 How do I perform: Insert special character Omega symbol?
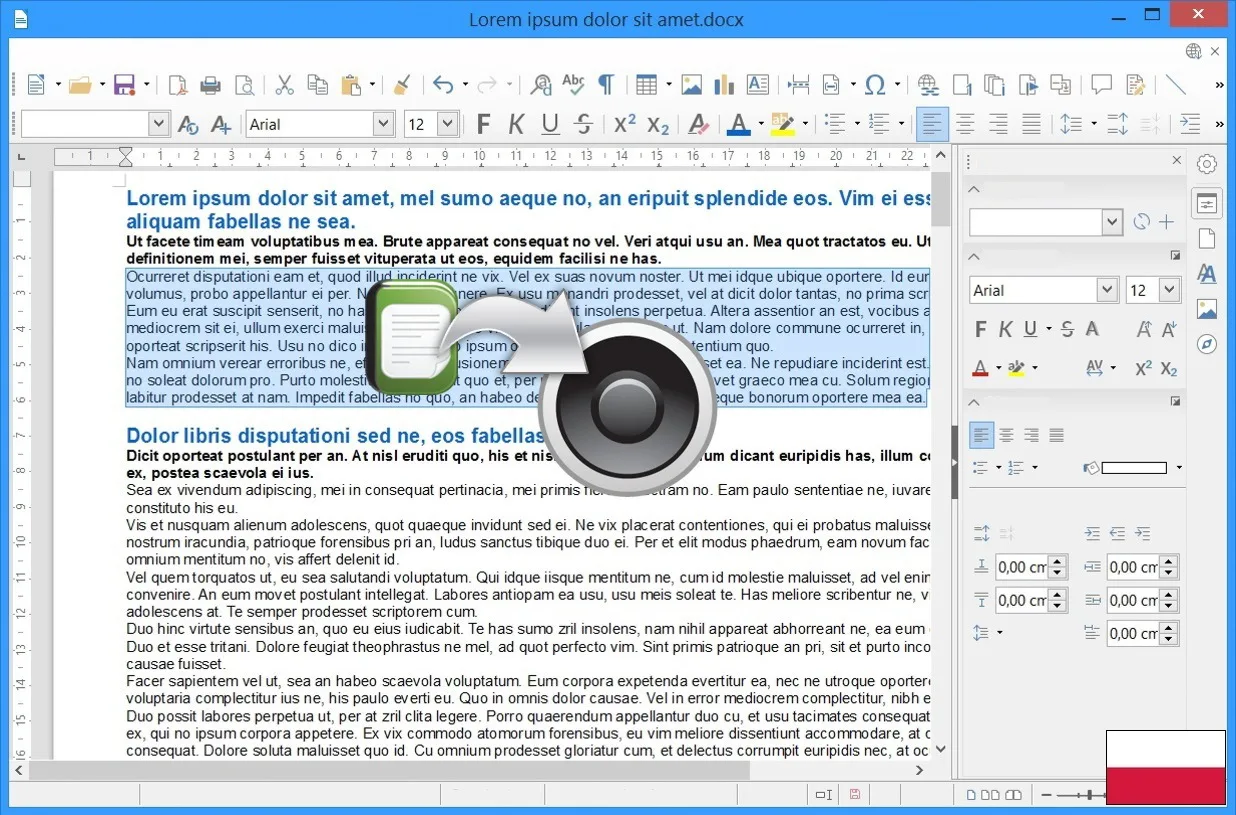(x=875, y=85)
